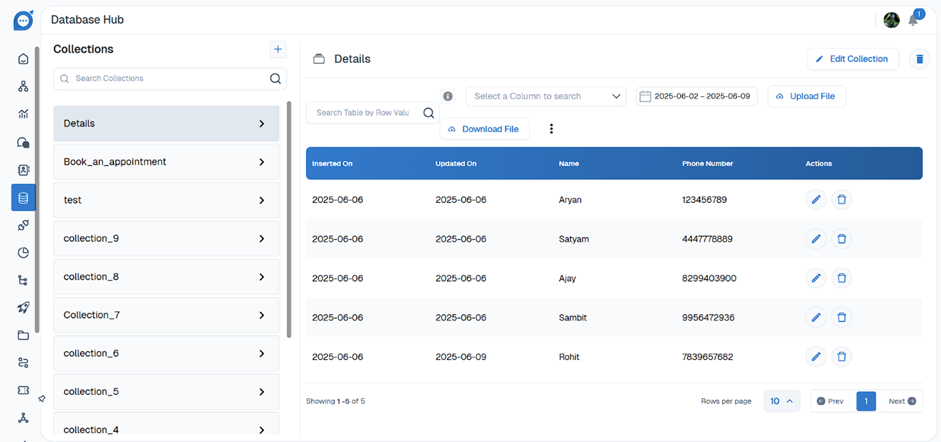Select the database icon in left sidebar
The width and height of the screenshot is (941, 442).
23,198
